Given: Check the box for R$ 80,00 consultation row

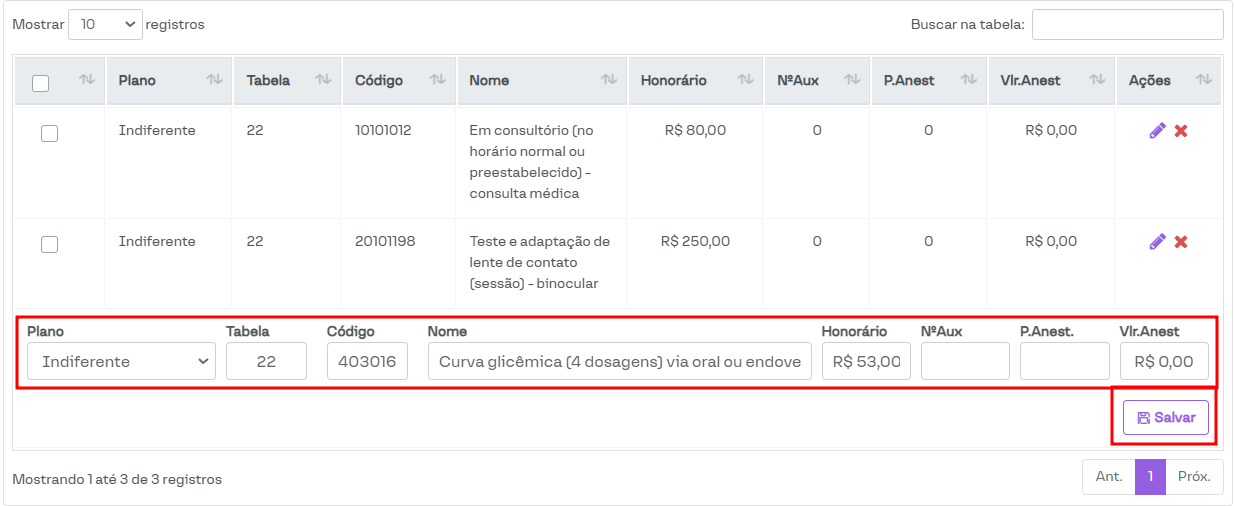Looking at the screenshot, I should coord(49,133).
